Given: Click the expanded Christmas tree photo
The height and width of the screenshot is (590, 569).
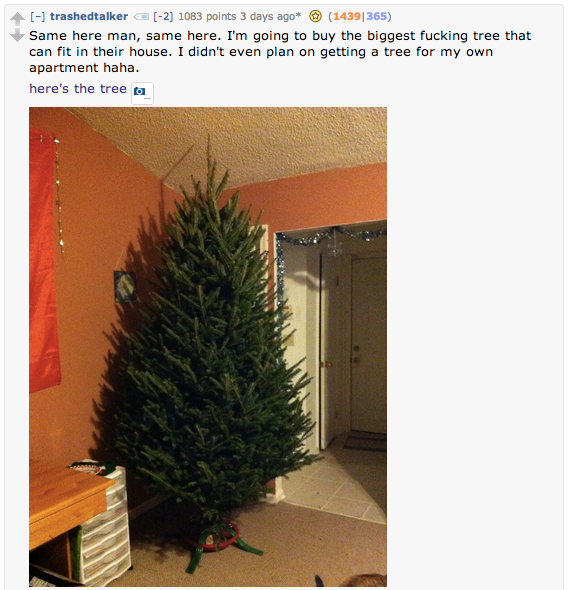Looking at the screenshot, I should [x=208, y=347].
